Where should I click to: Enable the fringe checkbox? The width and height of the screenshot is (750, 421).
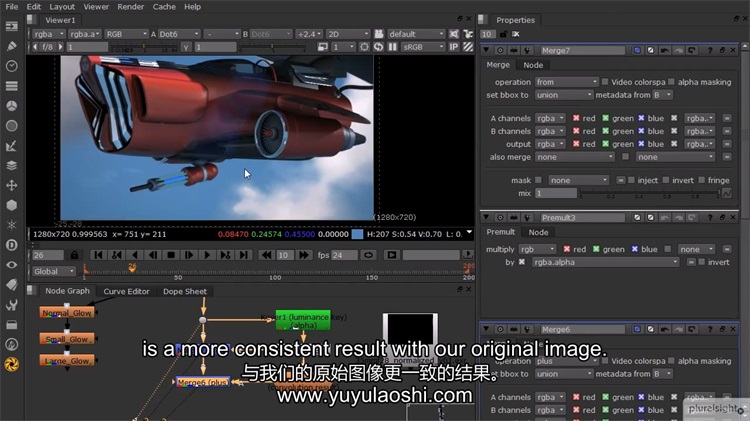(702, 180)
